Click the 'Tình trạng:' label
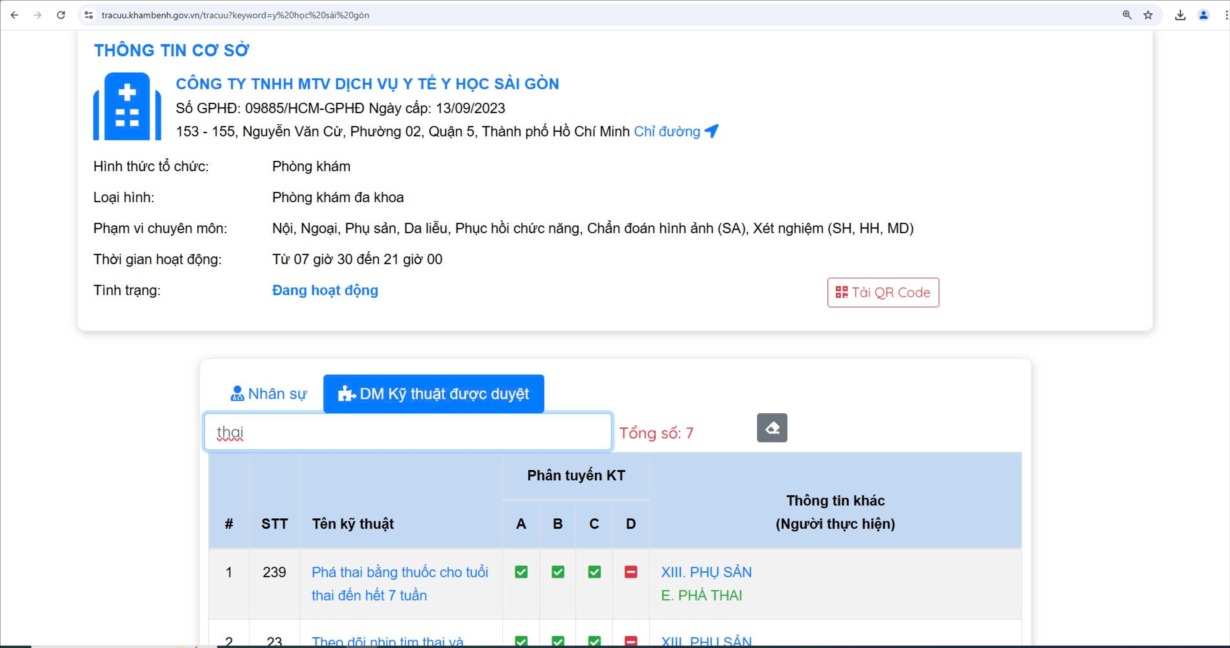 (127, 290)
